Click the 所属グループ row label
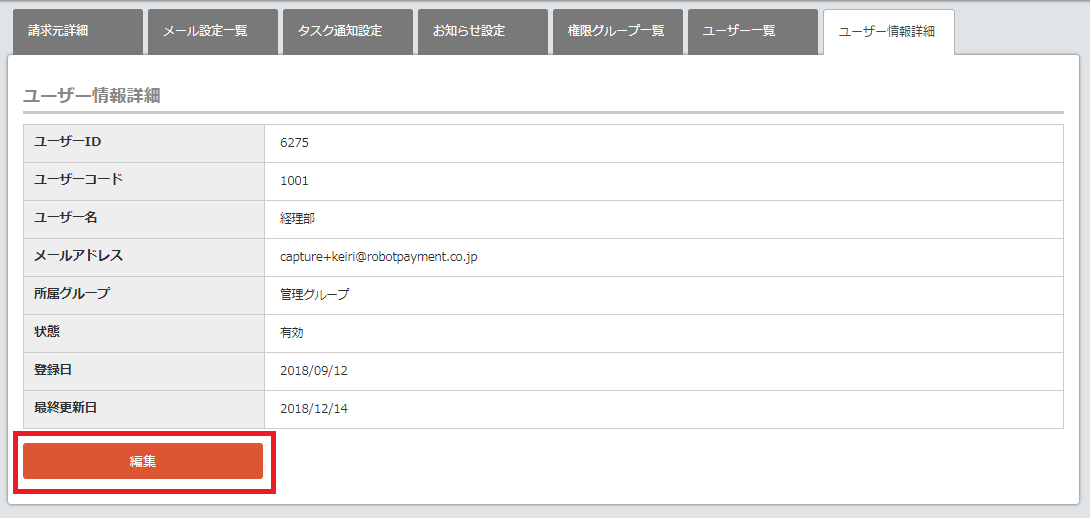This screenshot has width=1090, height=518. pos(72,294)
